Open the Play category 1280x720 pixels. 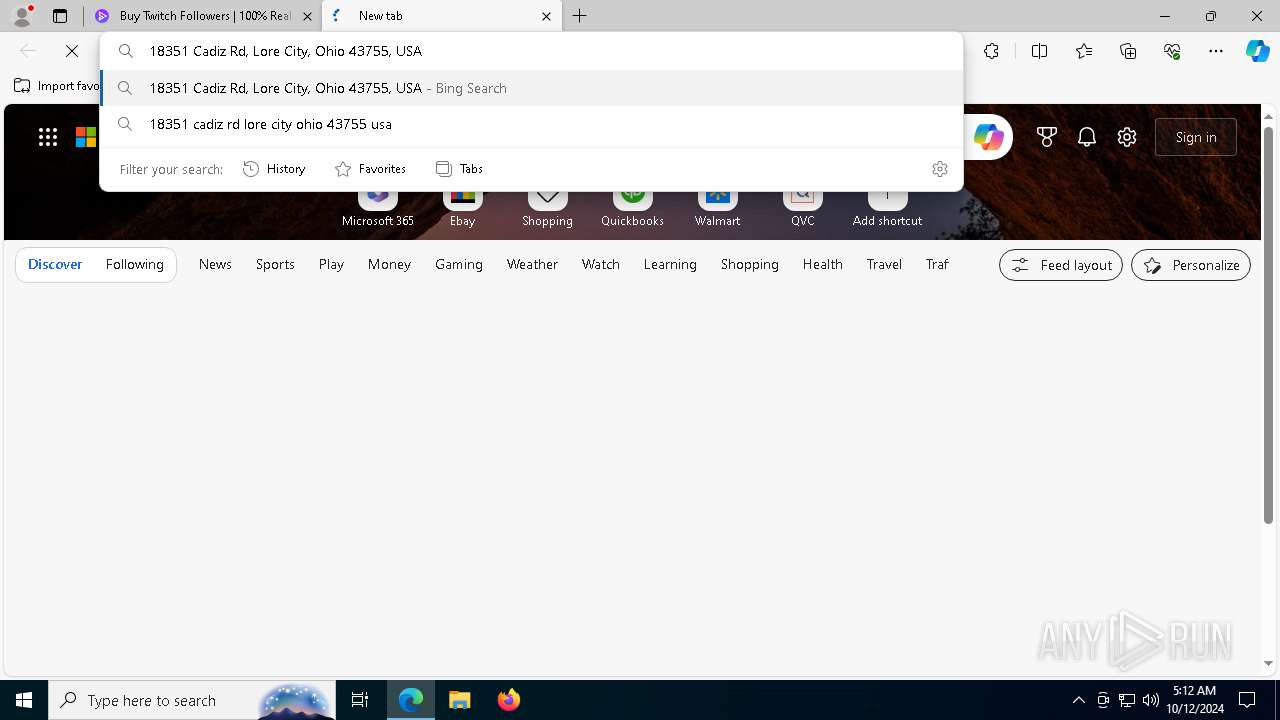[x=331, y=265]
